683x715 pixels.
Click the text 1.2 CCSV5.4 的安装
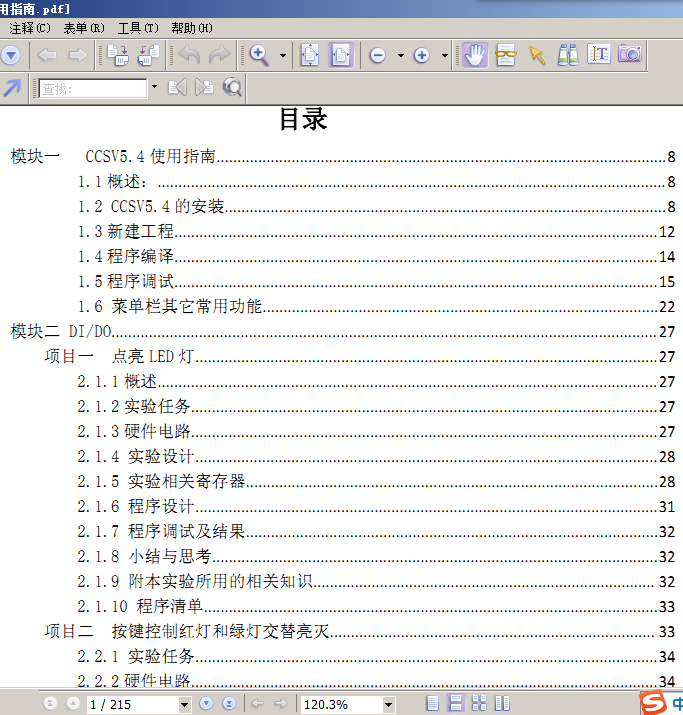(151, 207)
